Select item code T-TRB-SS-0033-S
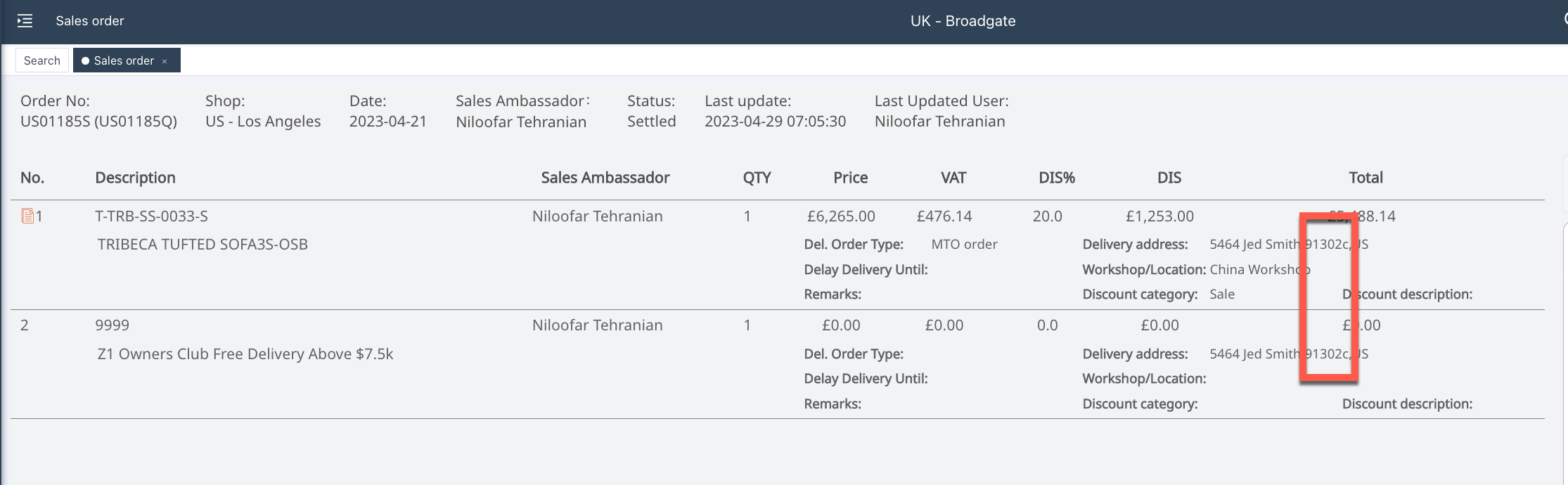 click(x=151, y=216)
